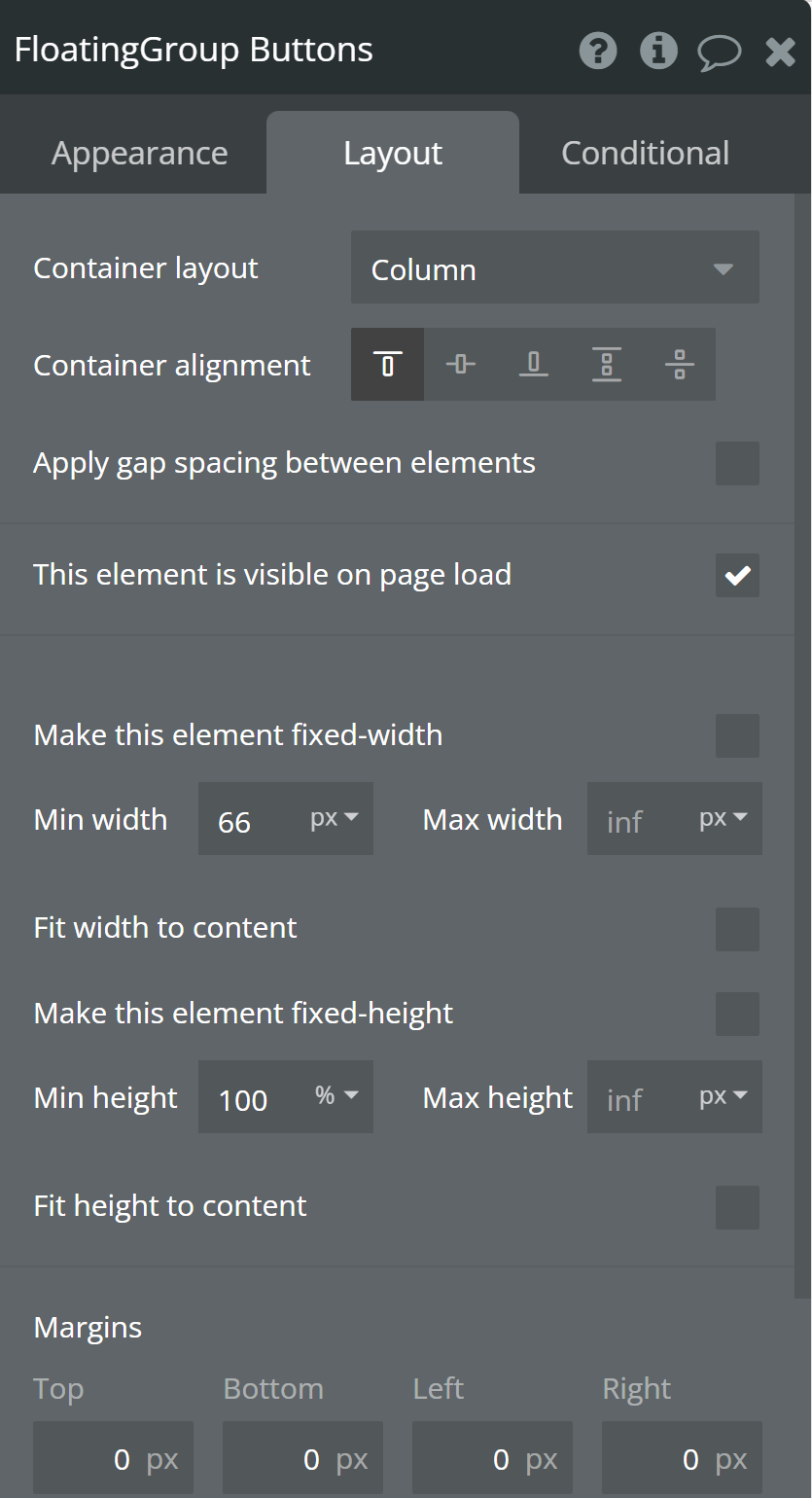Choose space-around alignment option
The image size is (812, 1498).
click(x=679, y=364)
